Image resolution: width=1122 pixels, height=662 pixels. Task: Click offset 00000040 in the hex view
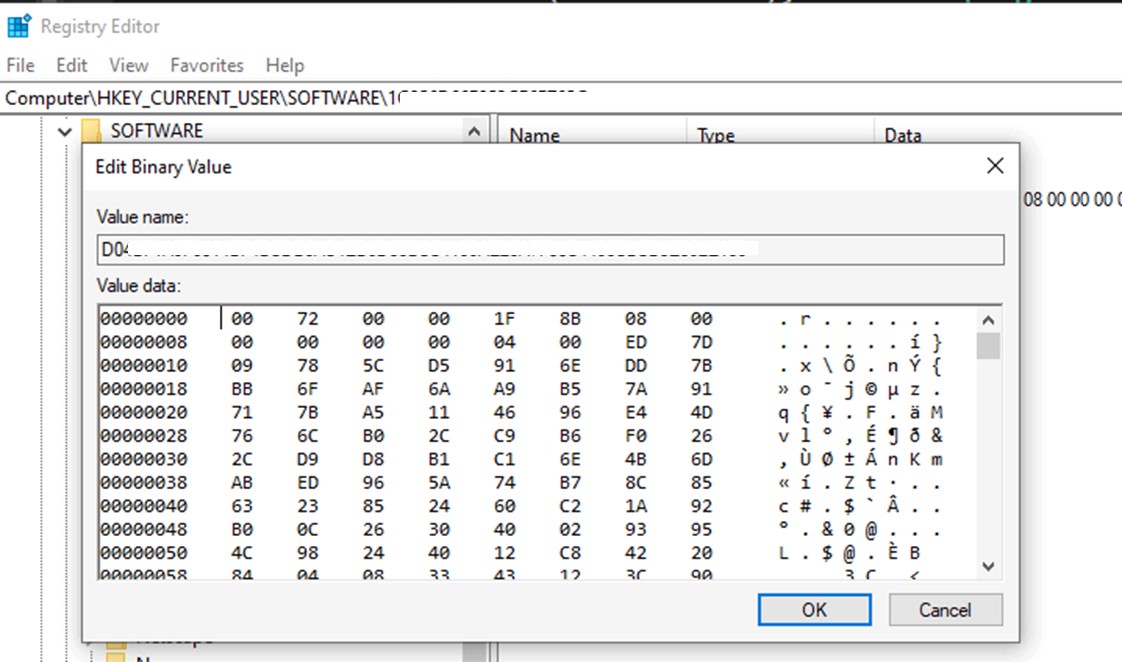click(x=144, y=507)
